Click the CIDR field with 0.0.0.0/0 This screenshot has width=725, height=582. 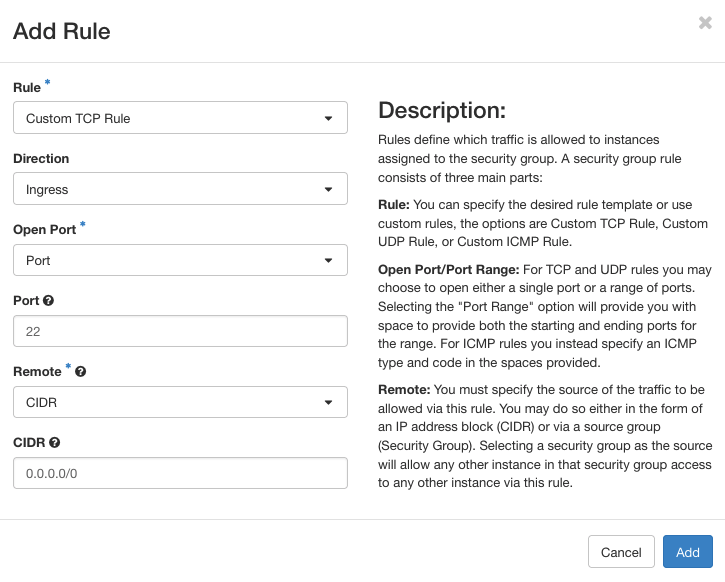click(180, 473)
